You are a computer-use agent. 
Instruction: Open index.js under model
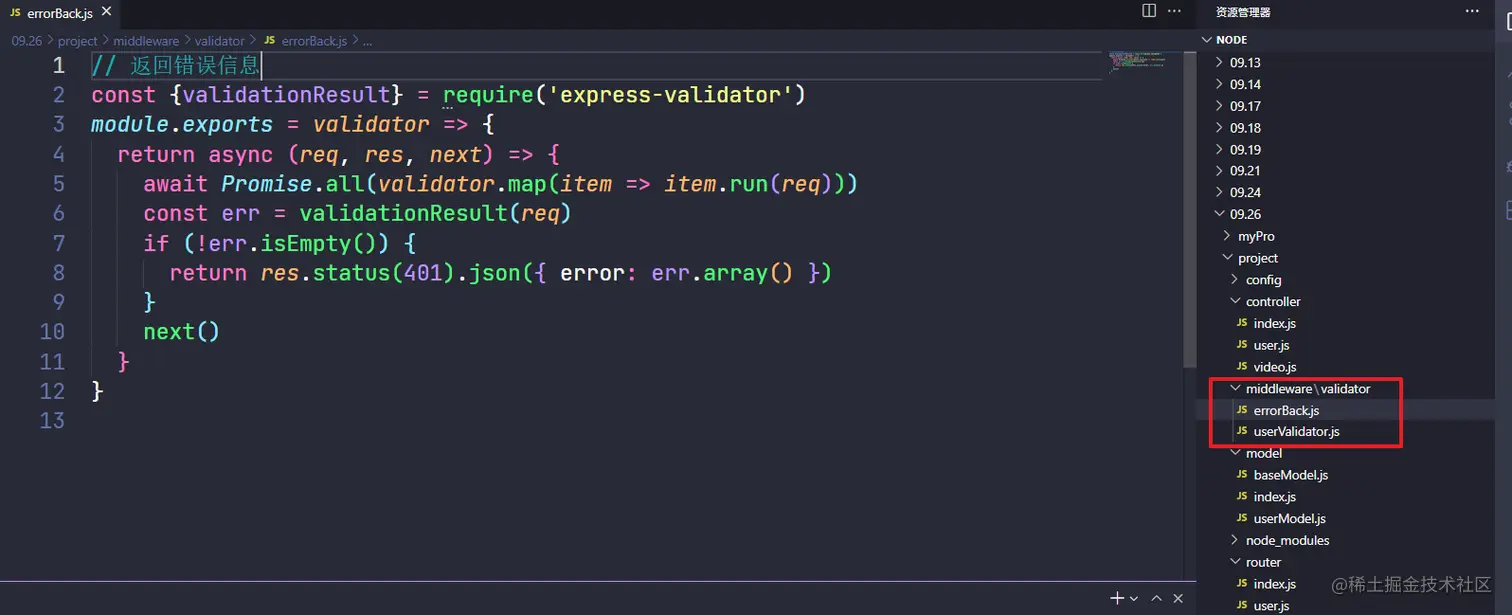tap(1274, 497)
